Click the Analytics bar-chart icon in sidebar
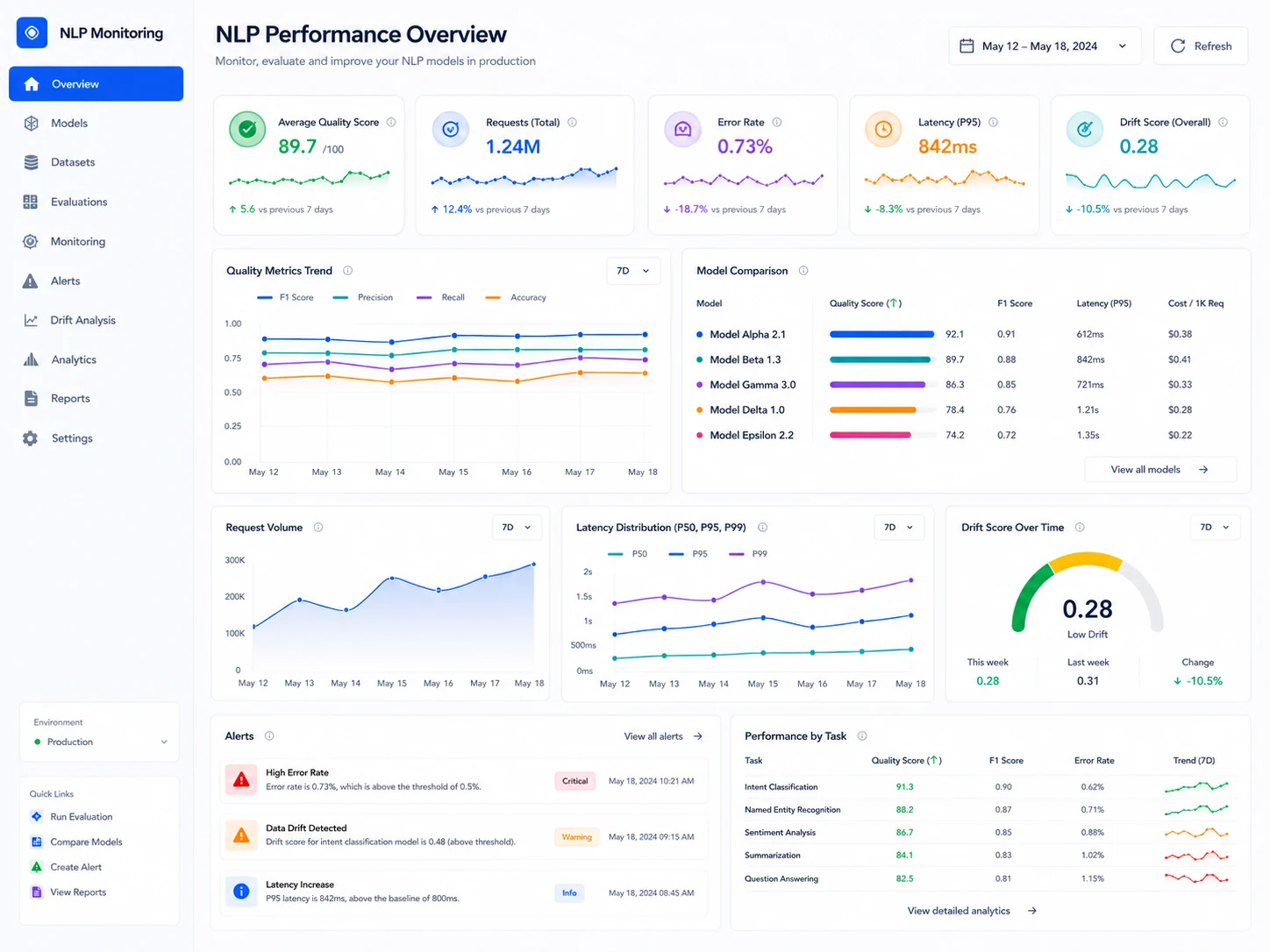The image size is (1270, 952). pyautogui.click(x=31, y=359)
